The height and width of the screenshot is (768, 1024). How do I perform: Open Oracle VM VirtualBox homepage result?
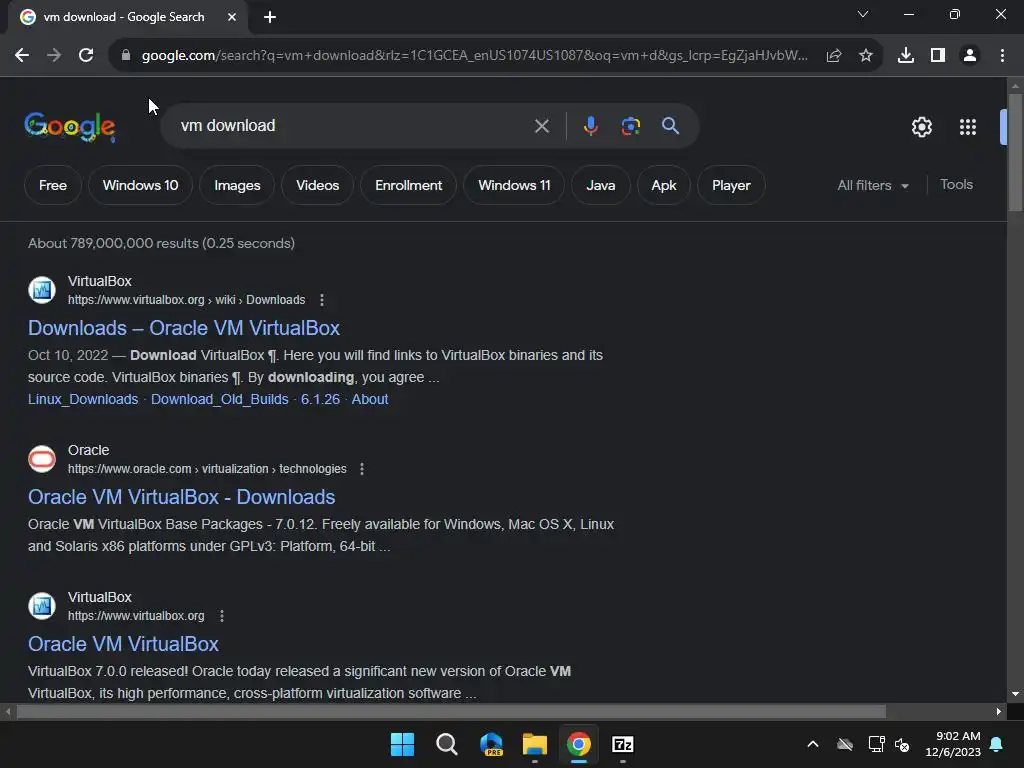tap(123, 644)
